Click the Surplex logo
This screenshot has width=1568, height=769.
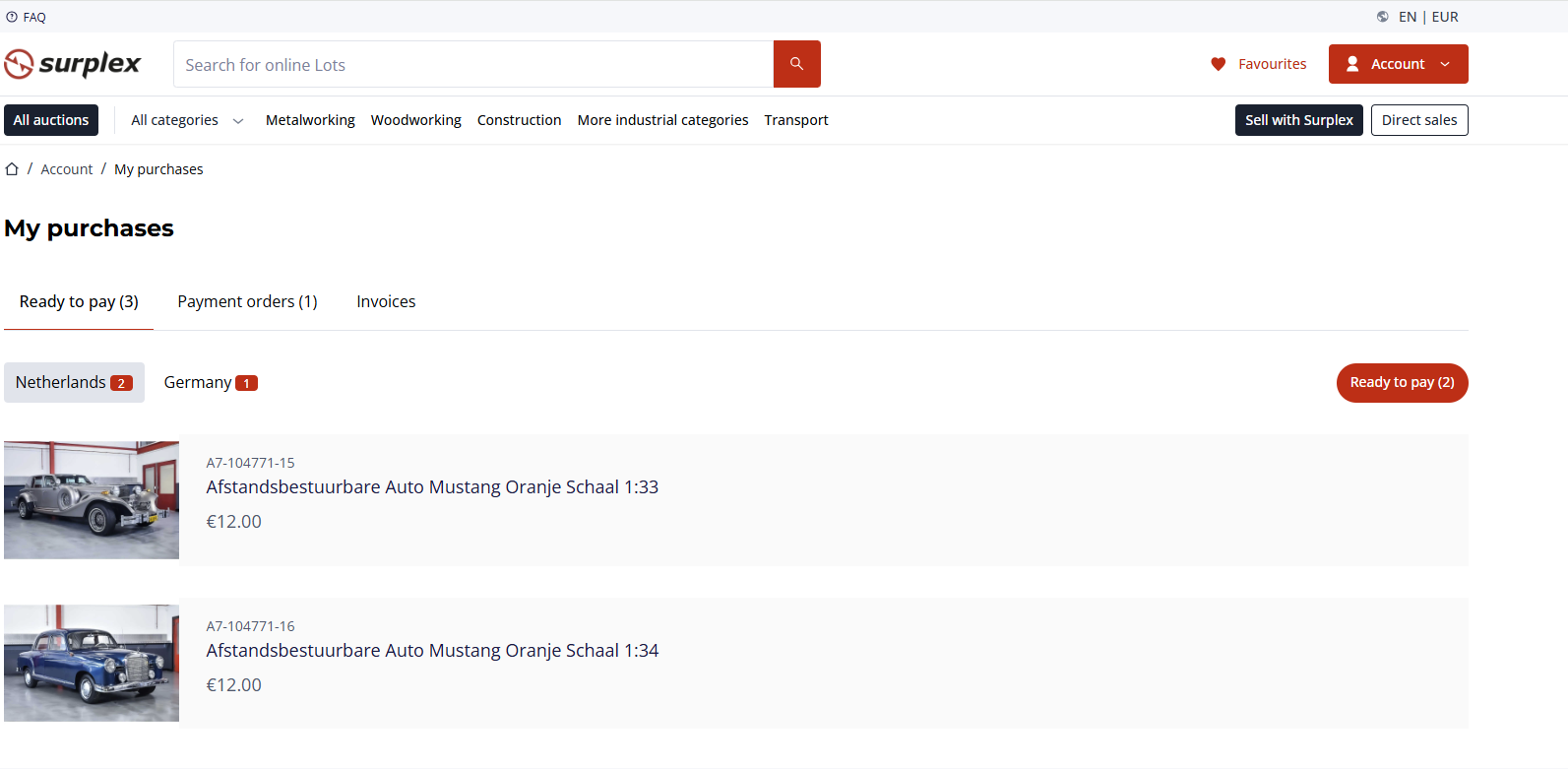coord(73,64)
